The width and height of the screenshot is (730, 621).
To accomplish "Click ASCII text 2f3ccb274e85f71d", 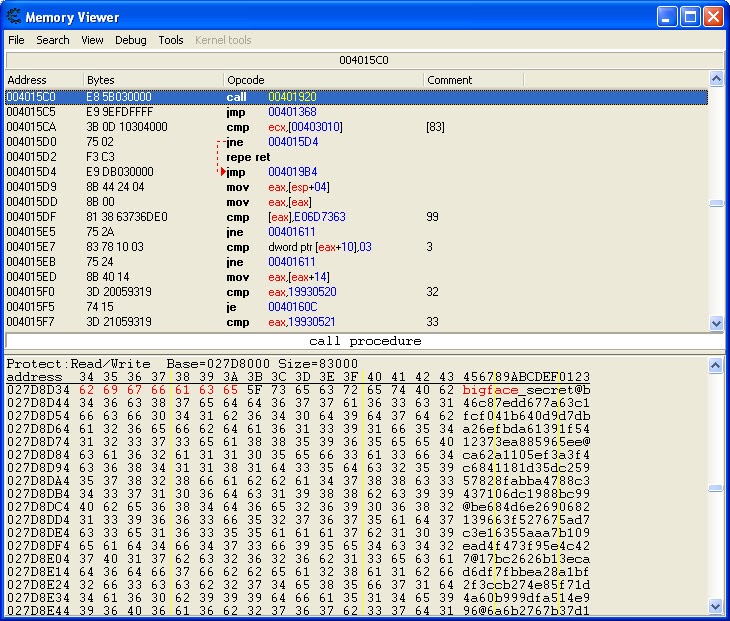I will click(526, 585).
